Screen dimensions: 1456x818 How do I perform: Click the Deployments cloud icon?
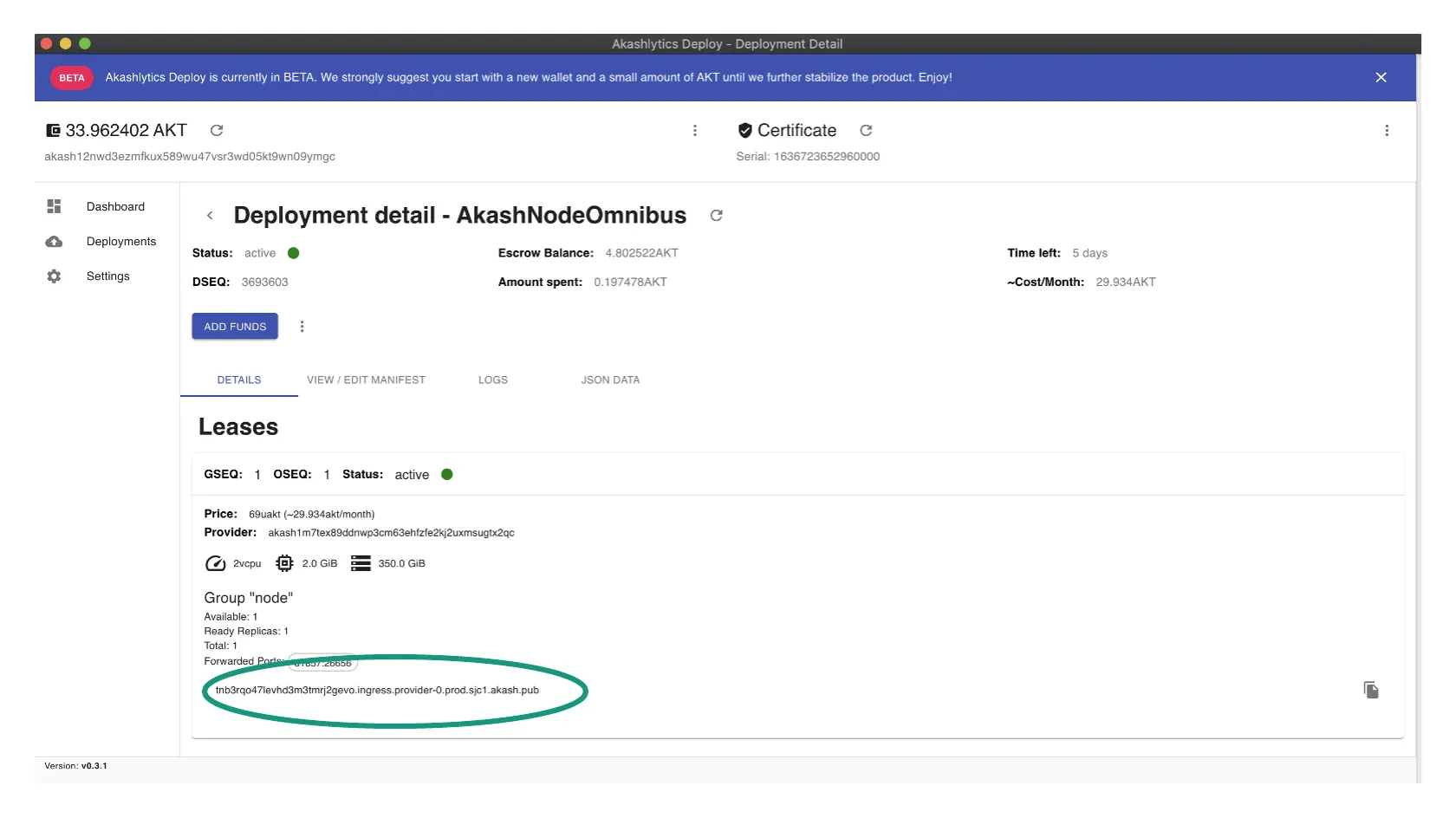pos(54,242)
